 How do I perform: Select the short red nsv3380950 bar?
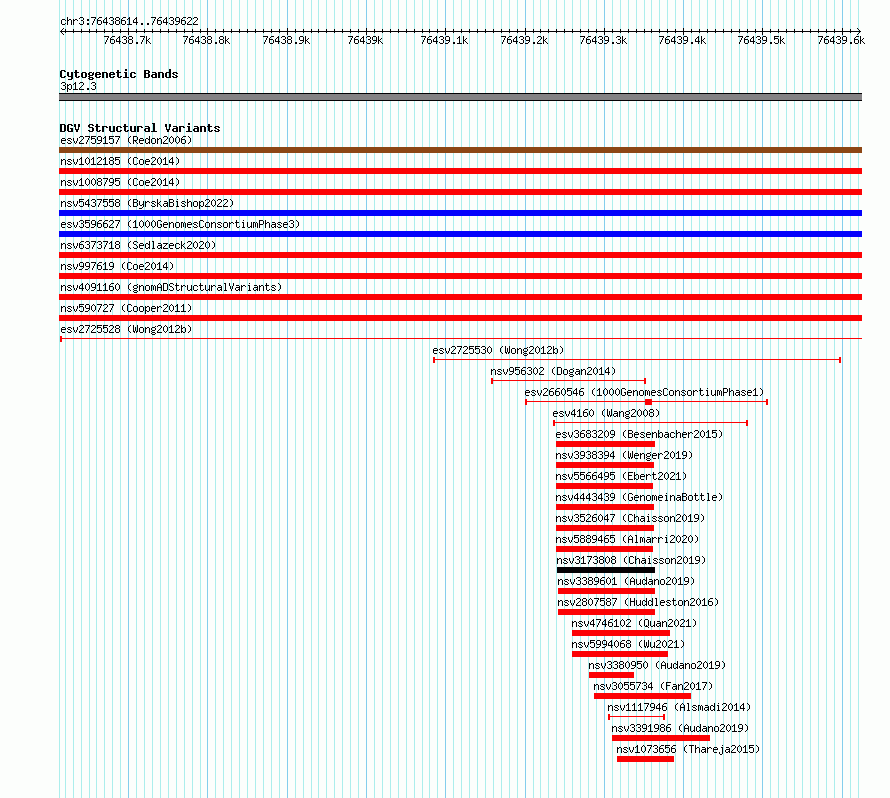[611, 675]
